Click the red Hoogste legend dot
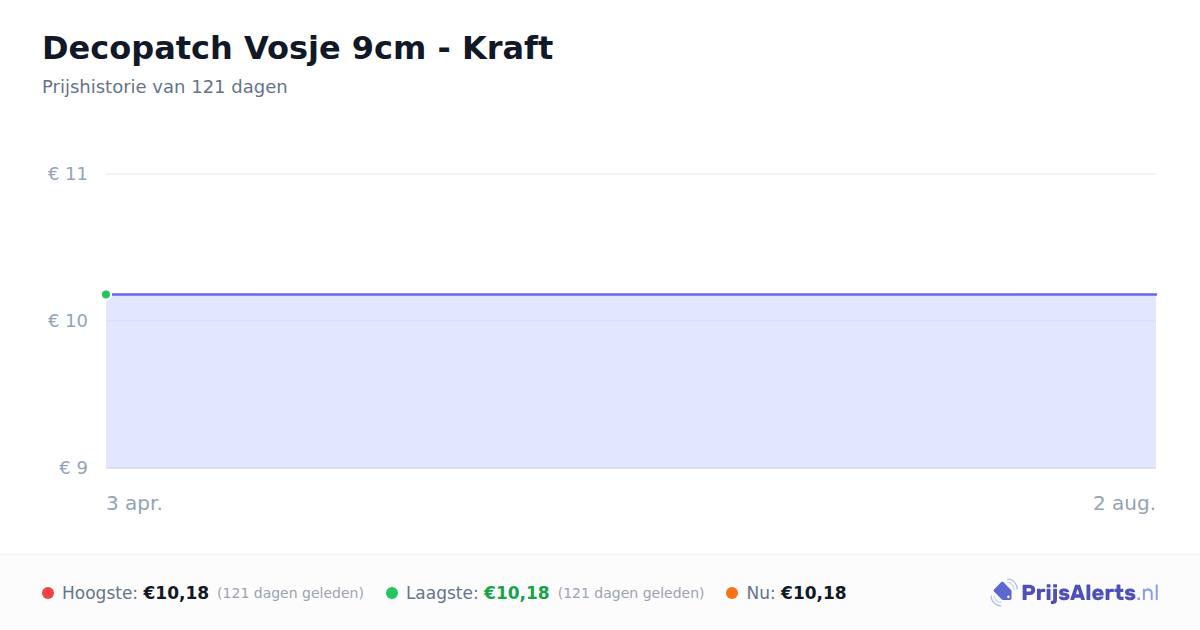The width and height of the screenshot is (1200, 630). coord(48,593)
